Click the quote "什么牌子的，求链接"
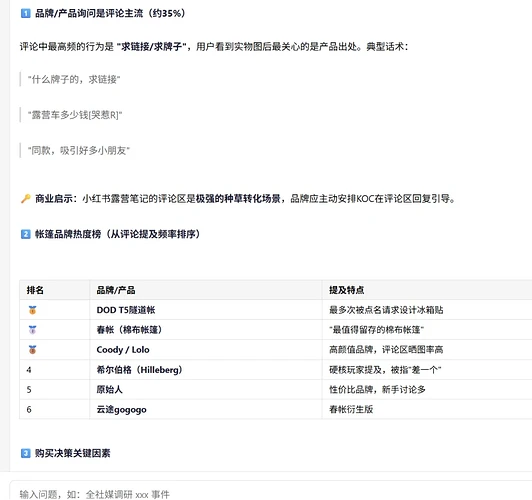Image resolution: width=532 pixels, height=500 pixels. (74, 79)
